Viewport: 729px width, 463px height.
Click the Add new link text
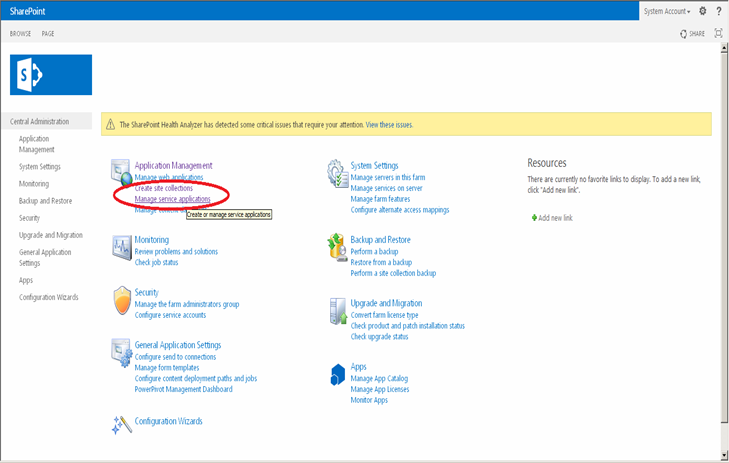[x=556, y=218]
